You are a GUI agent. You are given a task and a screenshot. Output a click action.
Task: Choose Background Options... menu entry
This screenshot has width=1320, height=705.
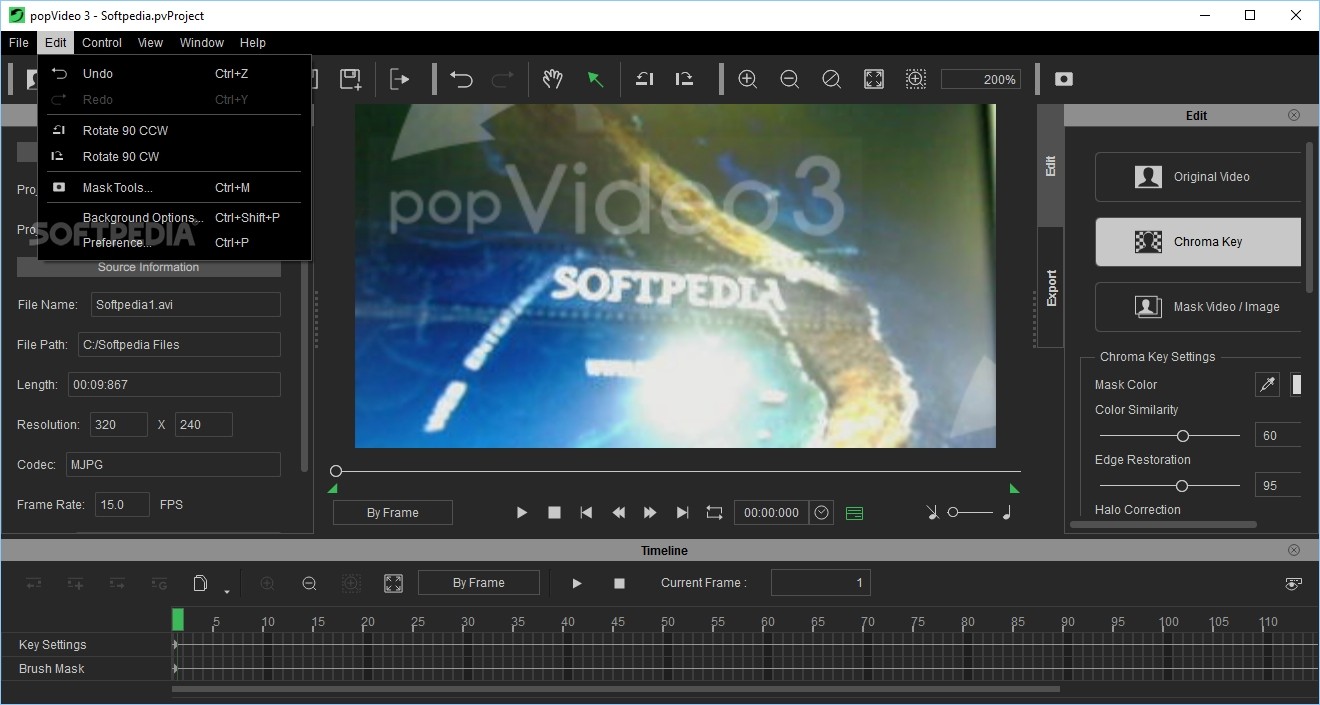(175, 218)
